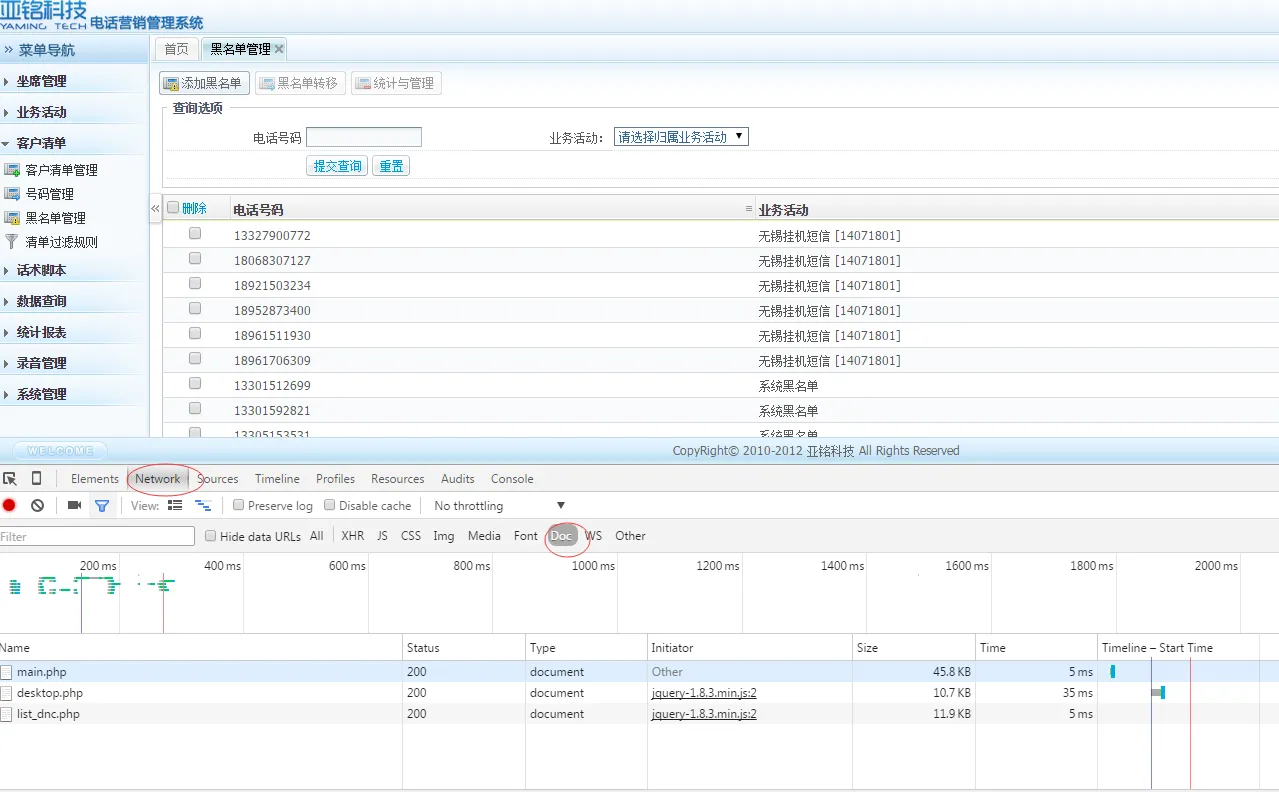This screenshot has height=792, width=1279.
Task: Switch to small request rows view icon
Action: [203, 506]
